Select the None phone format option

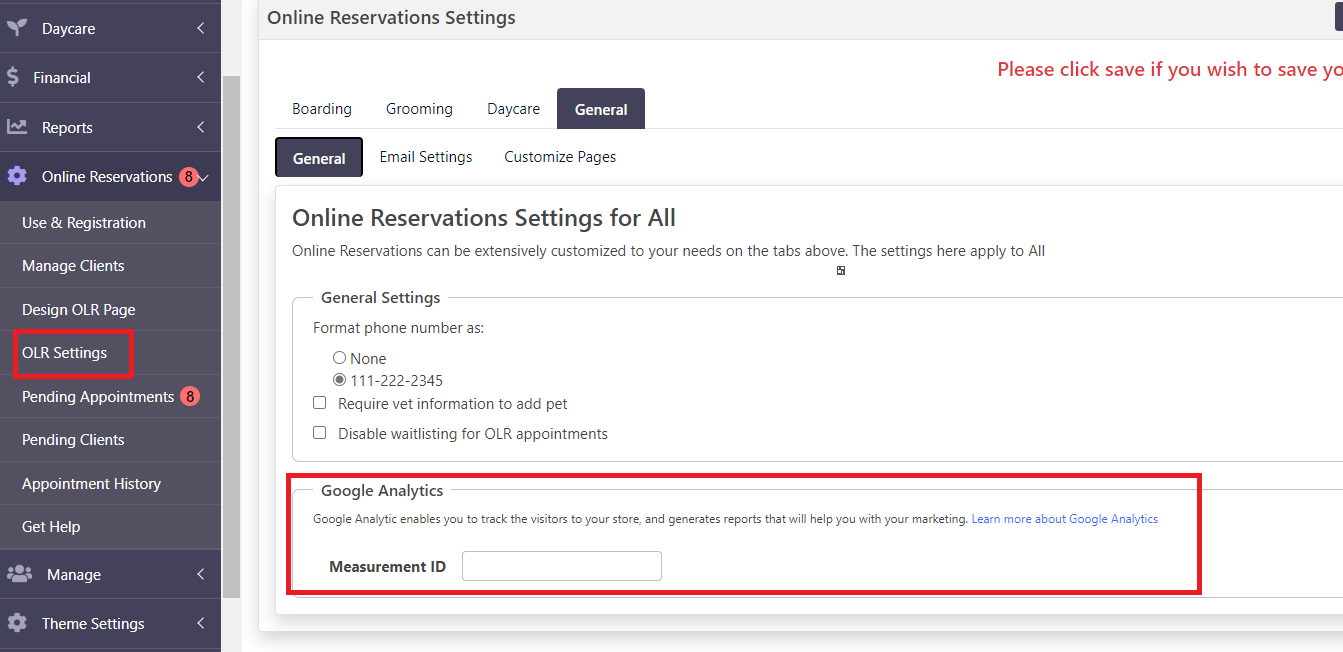(339, 358)
